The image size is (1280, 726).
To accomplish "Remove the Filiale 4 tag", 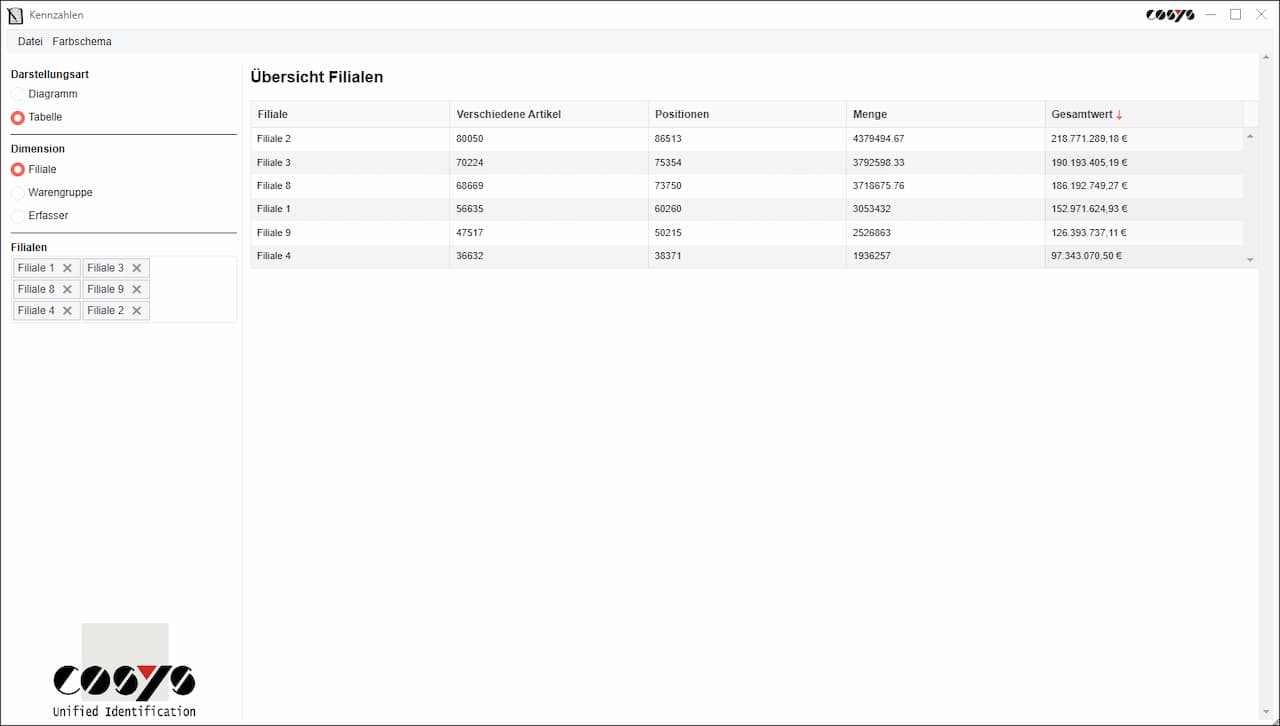I will (x=67, y=311).
